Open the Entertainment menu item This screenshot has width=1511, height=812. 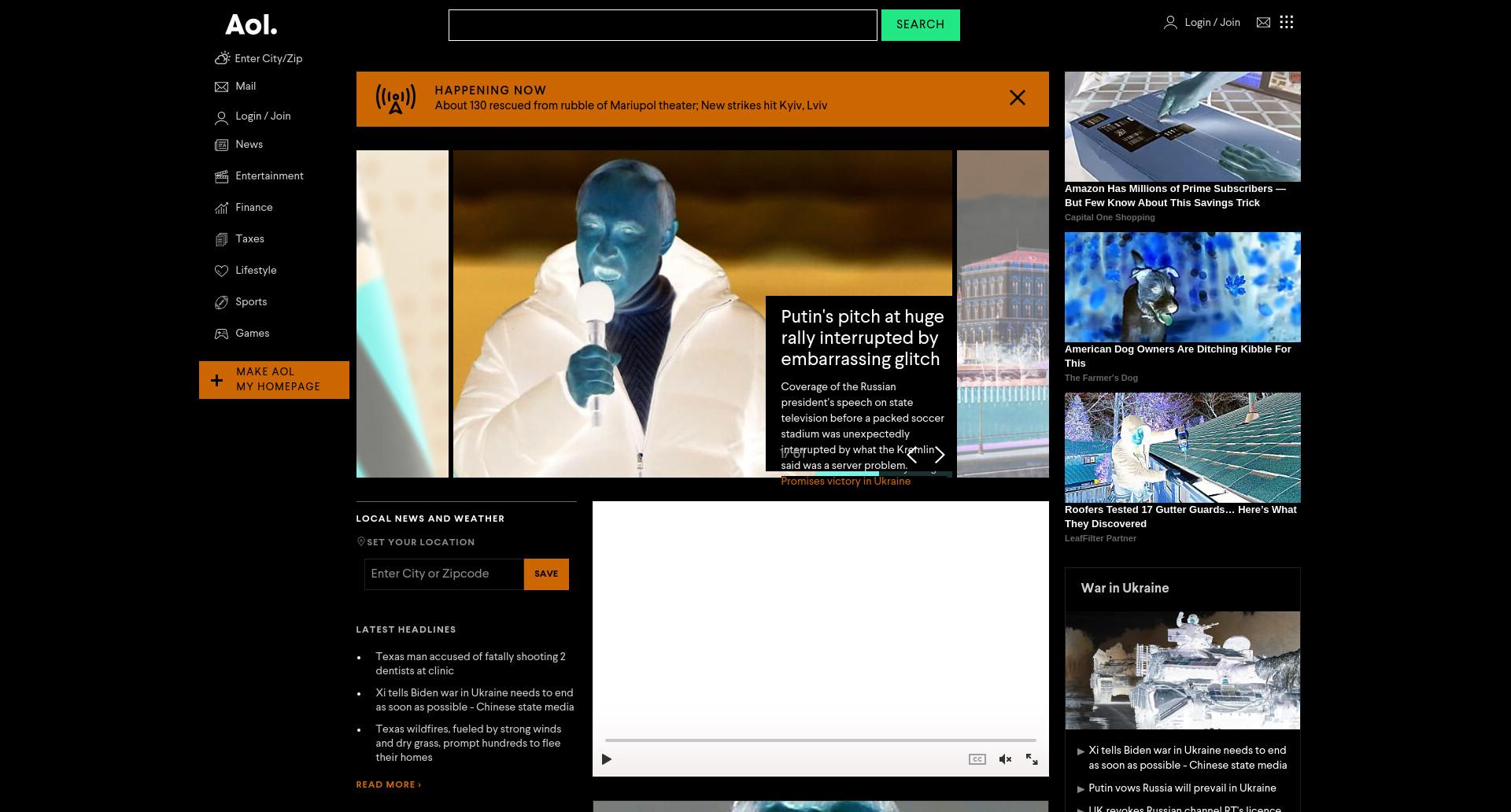pyautogui.click(x=269, y=176)
